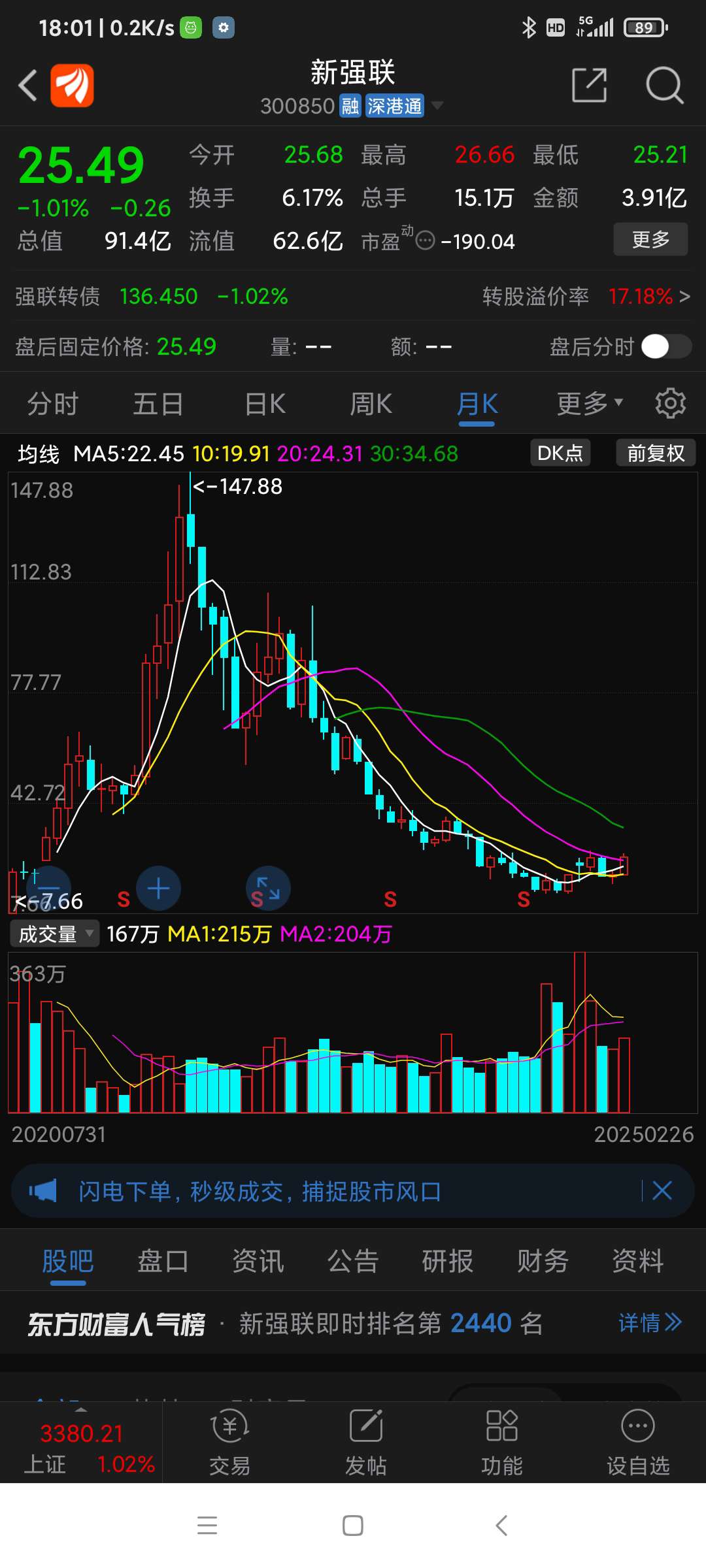706x1568 pixels.
Task: Tap 东方财富人气榜 ranking title
Action: point(116,1324)
